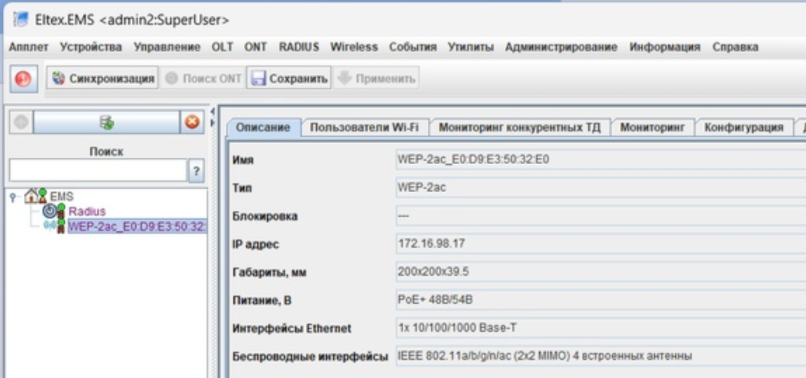The image size is (806, 378).
Task: Switch to Мониторинг конкурентных ТД tab
Action: (519, 128)
